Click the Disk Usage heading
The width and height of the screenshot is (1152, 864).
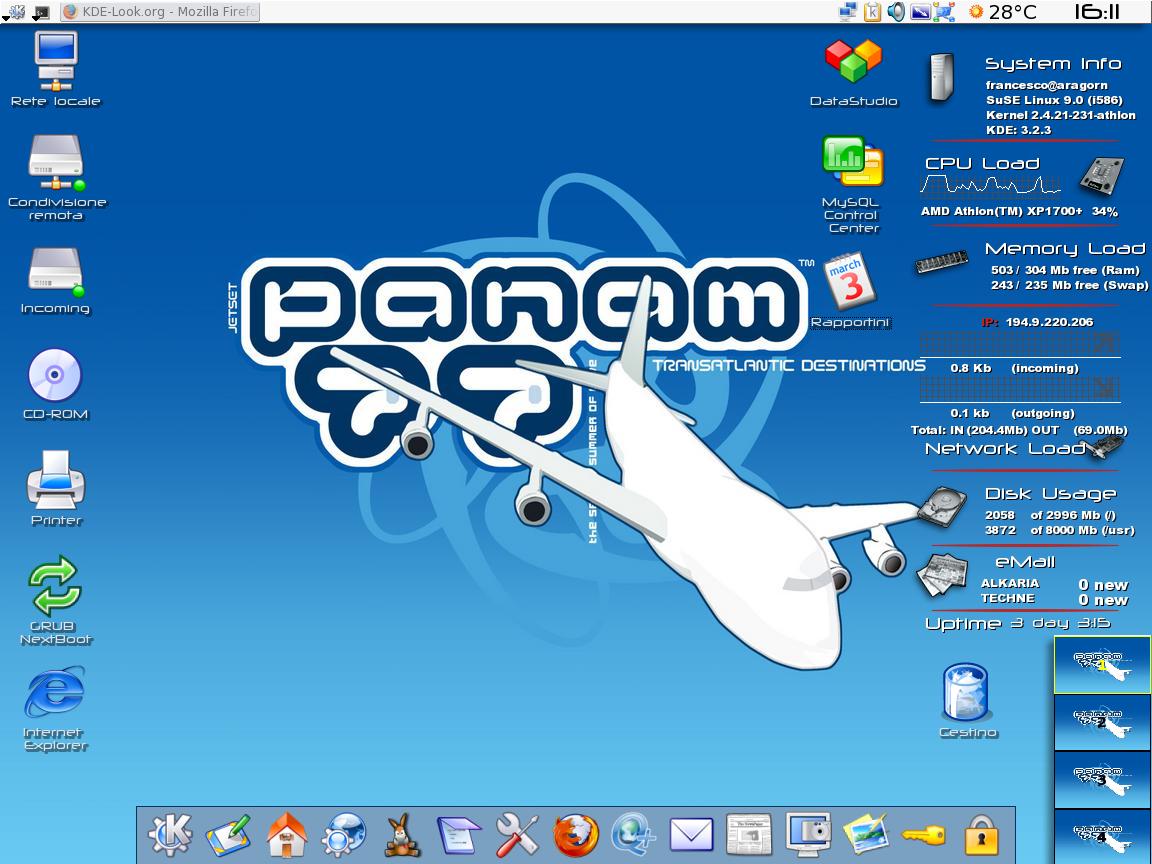coord(1050,494)
